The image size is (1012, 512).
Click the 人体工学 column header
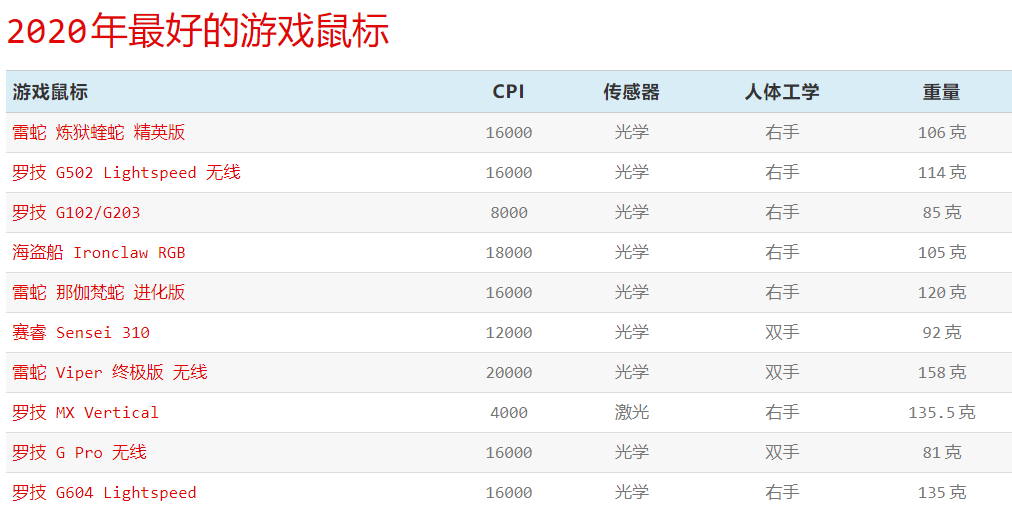tap(782, 92)
